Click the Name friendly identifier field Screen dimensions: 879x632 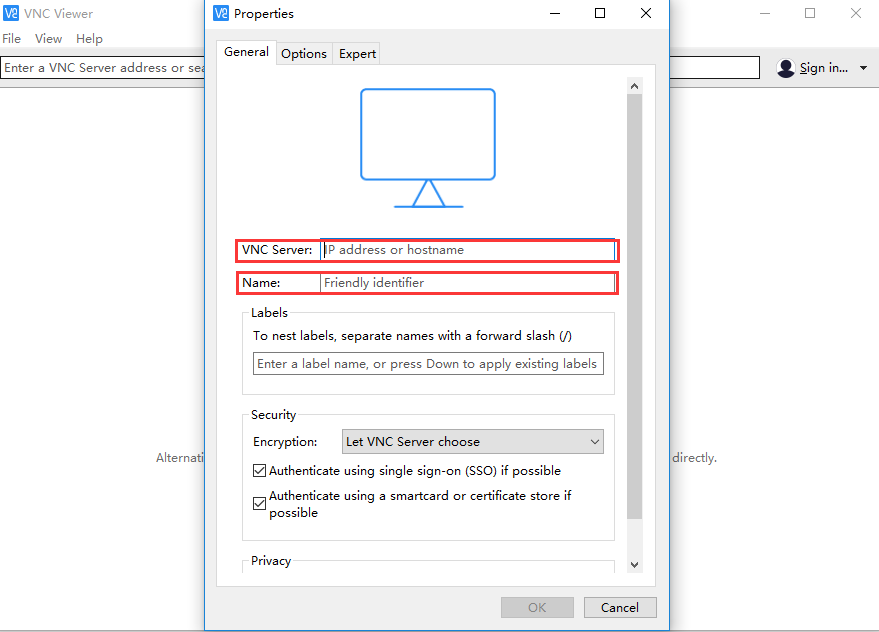point(467,283)
